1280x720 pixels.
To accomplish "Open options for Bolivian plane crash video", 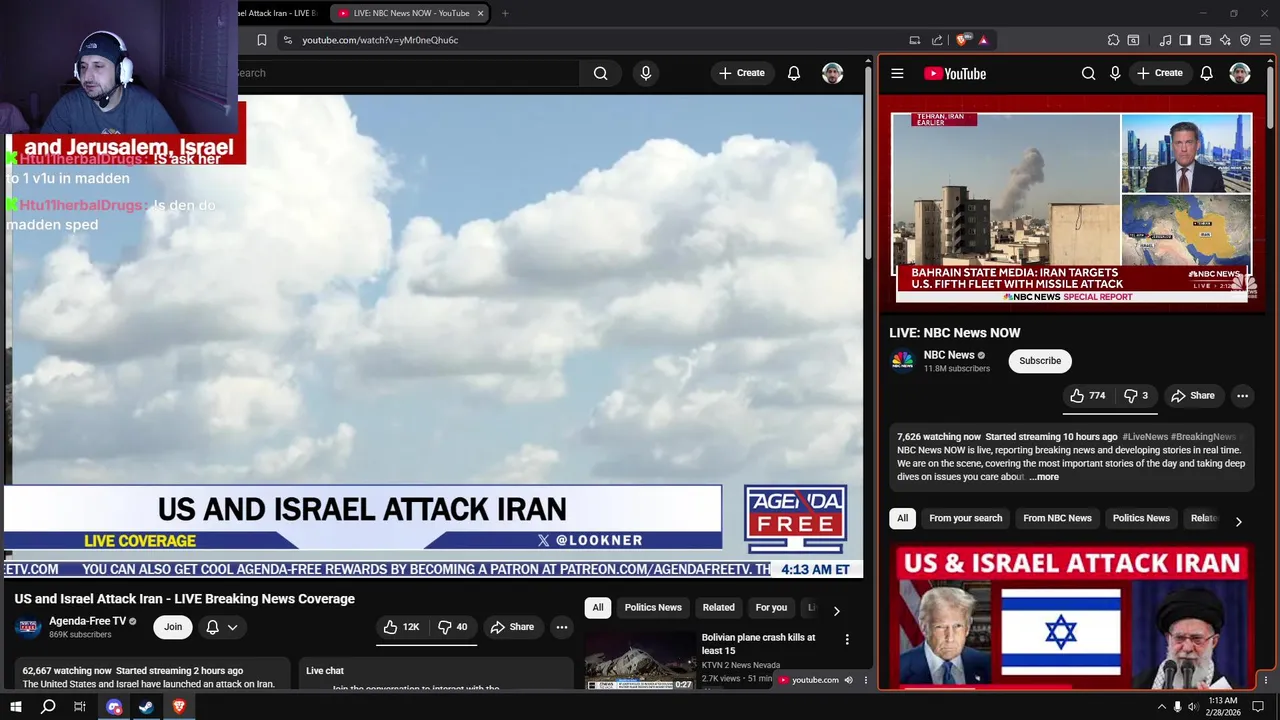I will click(x=847, y=640).
